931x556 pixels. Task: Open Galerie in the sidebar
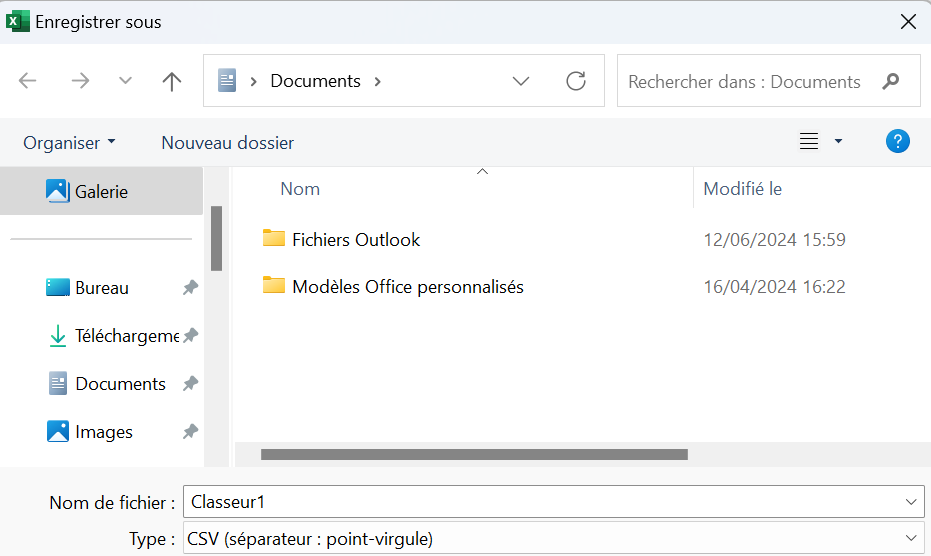point(100,191)
